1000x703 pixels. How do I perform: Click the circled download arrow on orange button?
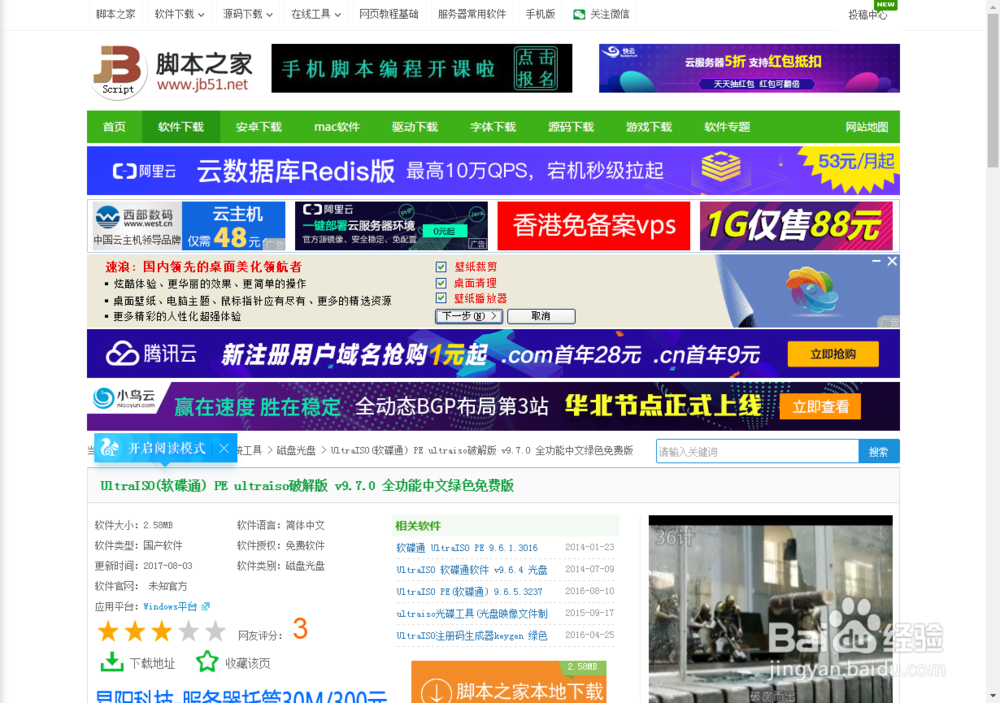coord(437,692)
